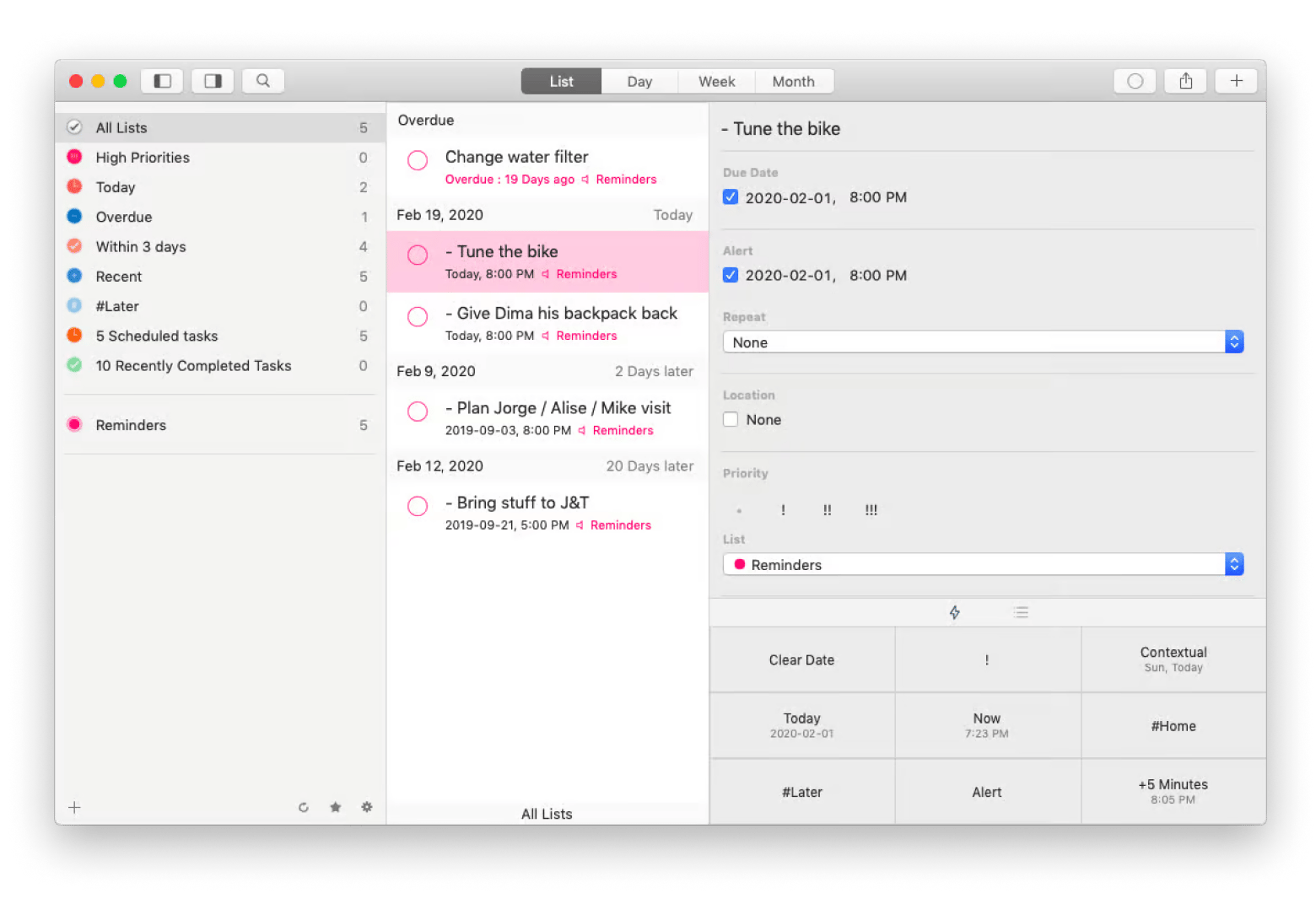Disable the Alert date checkbox
Image resolution: width=1316 pixels, height=904 pixels.
point(731,276)
